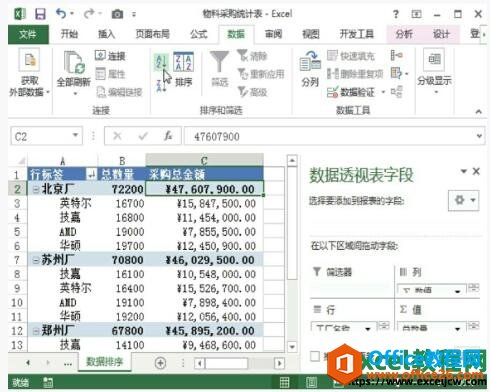Image resolution: width=490 pixels, height=392 pixels.
Task: Click Sort Z to A descending icon
Action: click(x=161, y=86)
